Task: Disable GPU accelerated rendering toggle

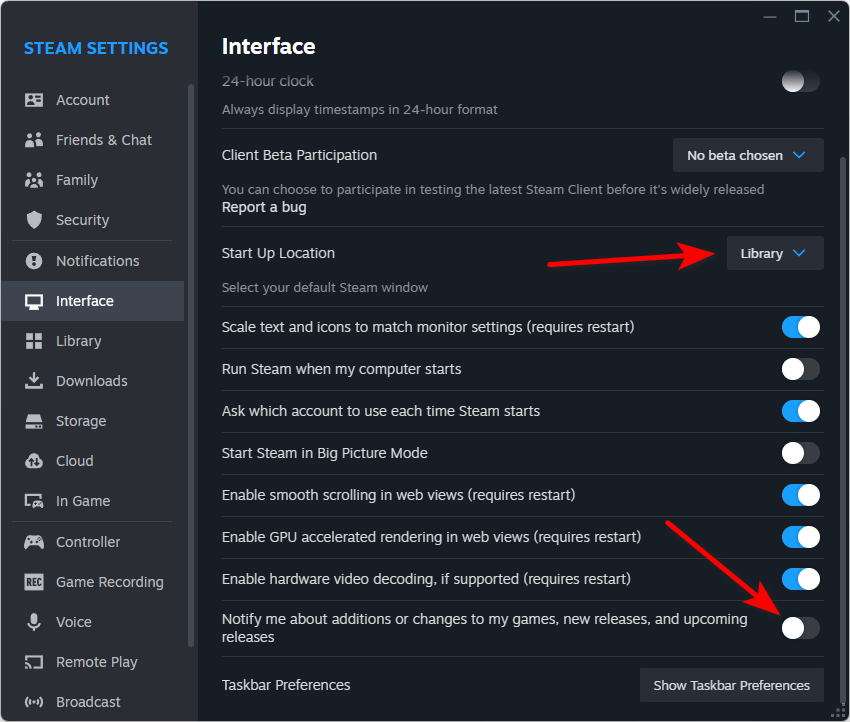Action: click(x=801, y=537)
